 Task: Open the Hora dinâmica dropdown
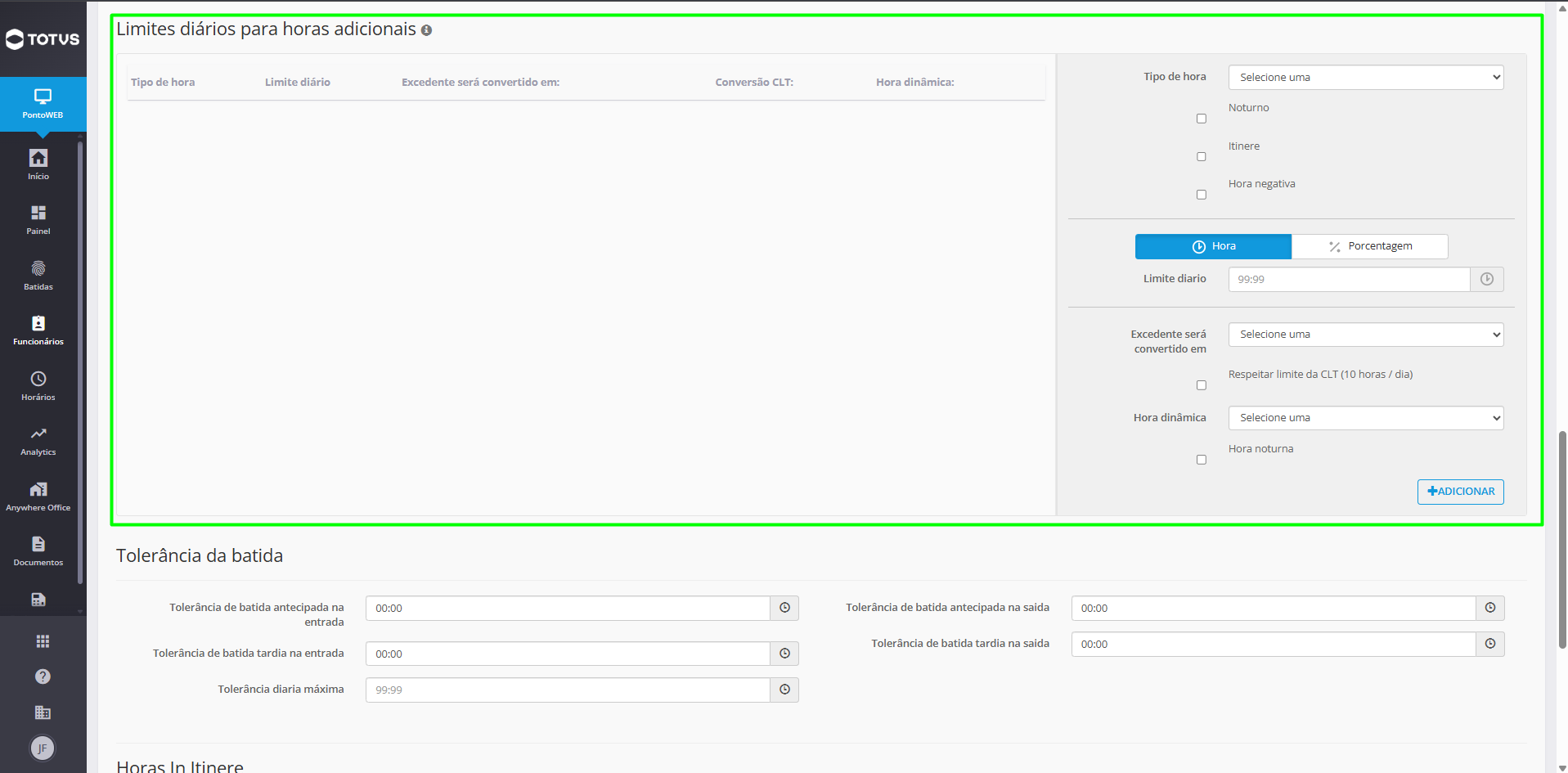point(1366,418)
